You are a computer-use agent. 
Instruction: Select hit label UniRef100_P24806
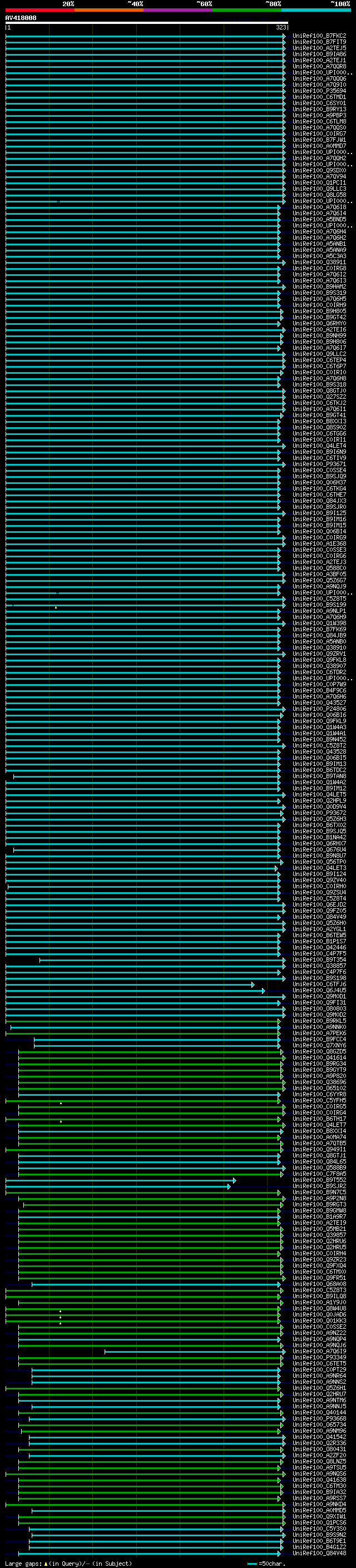point(319,709)
